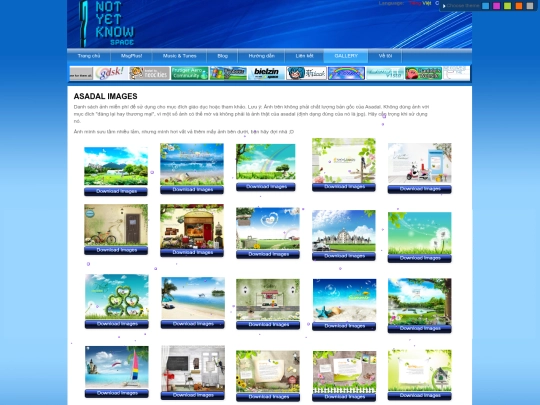The image size is (540, 405).
Task: Download Images under red scooter picture
Action: tap(419, 189)
